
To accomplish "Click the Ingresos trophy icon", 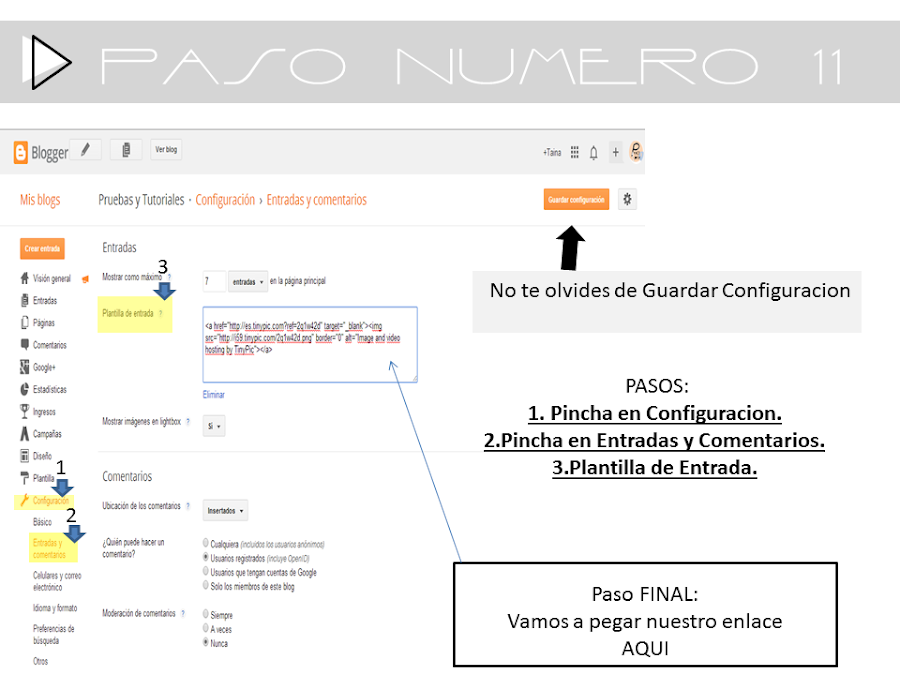I will click(24, 411).
